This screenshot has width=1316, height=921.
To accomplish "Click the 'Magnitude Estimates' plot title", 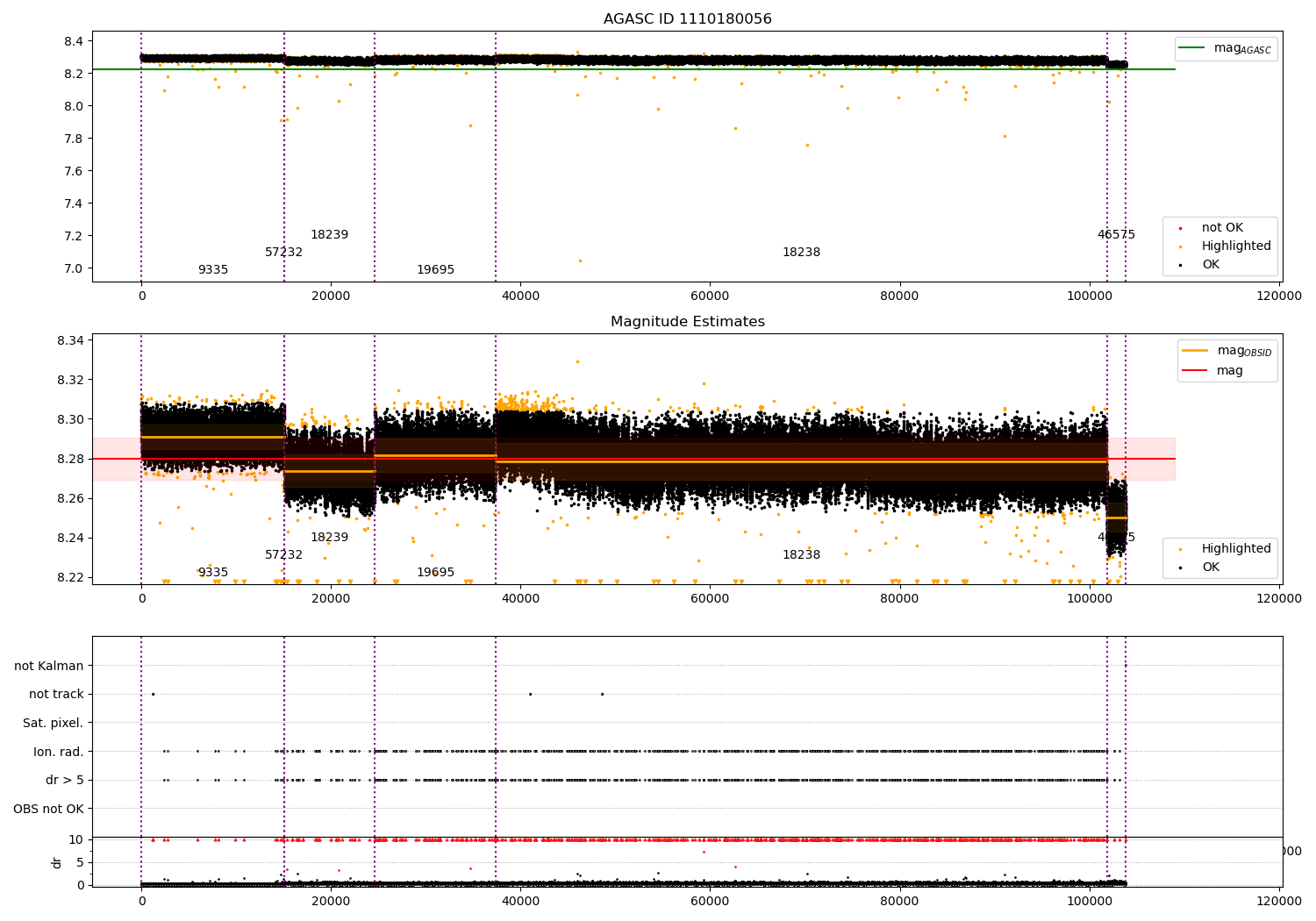I will pos(687,322).
